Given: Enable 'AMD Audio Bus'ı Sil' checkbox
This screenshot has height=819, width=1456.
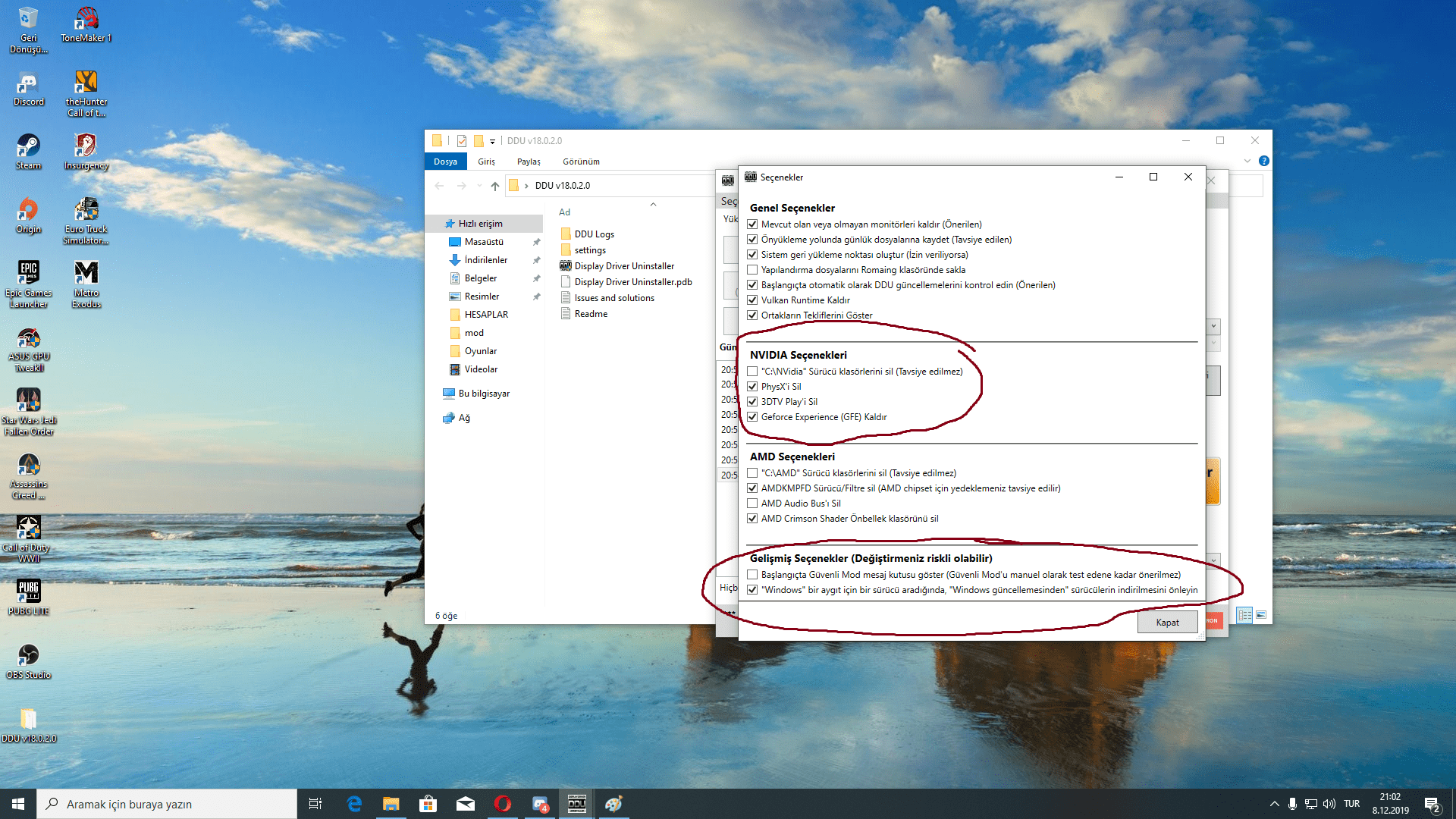Looking at the screenshot, I should click(752, 504).
